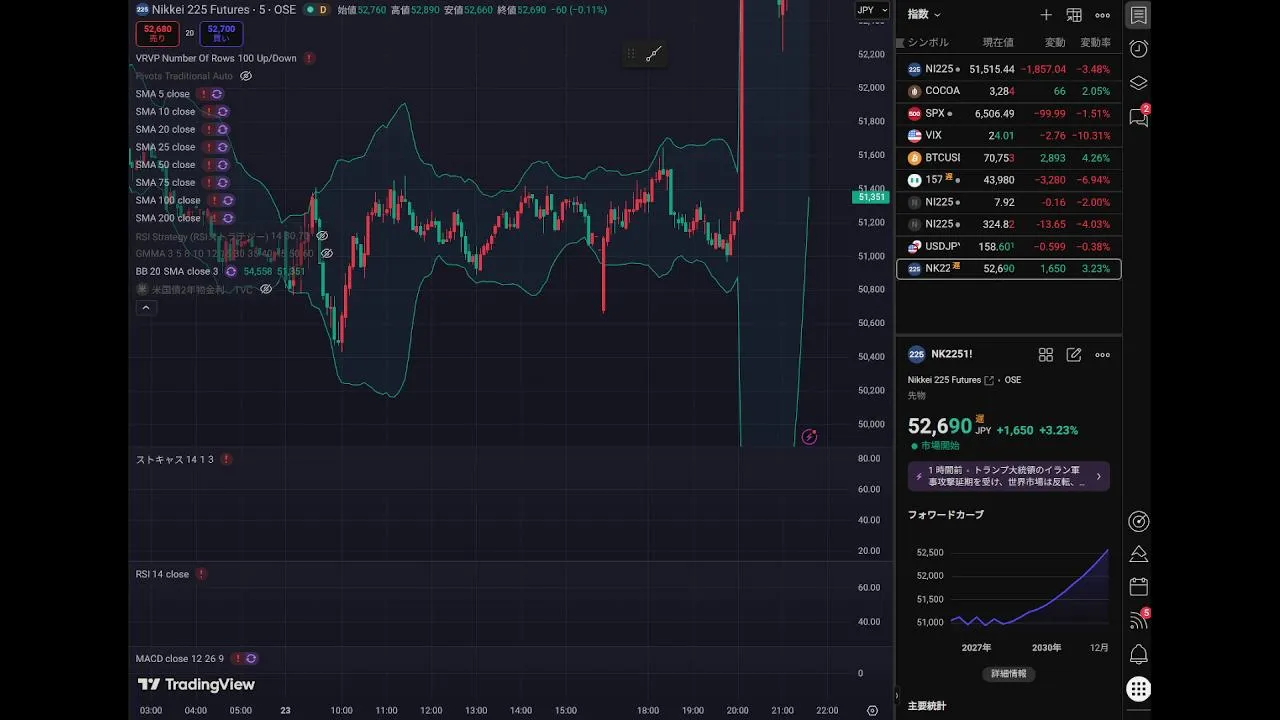Click the chart settings gear icon
The image size is (1280, 720).
pos(872,711)
